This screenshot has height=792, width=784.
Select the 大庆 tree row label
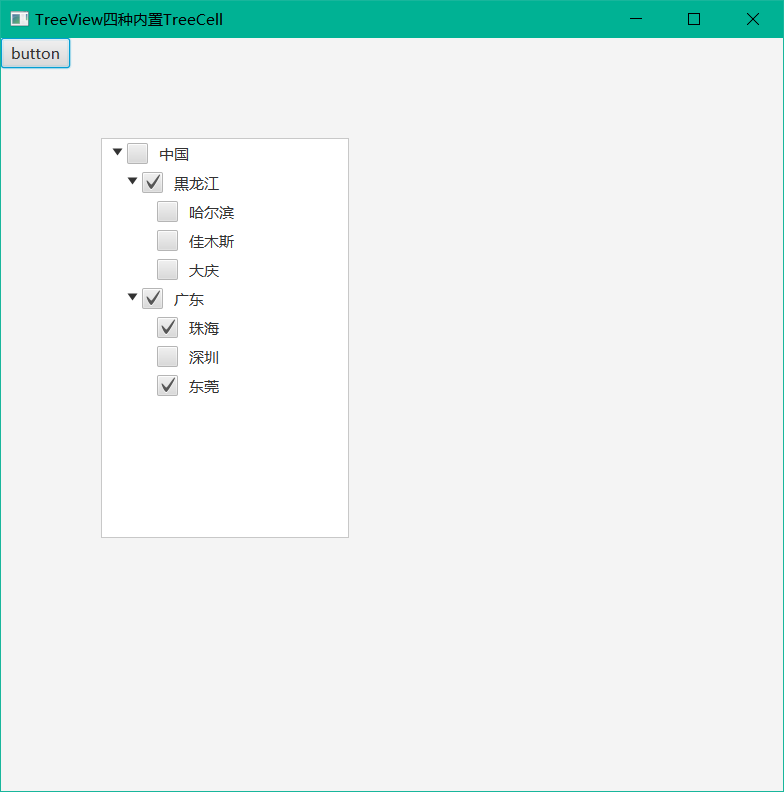(204, 271)
